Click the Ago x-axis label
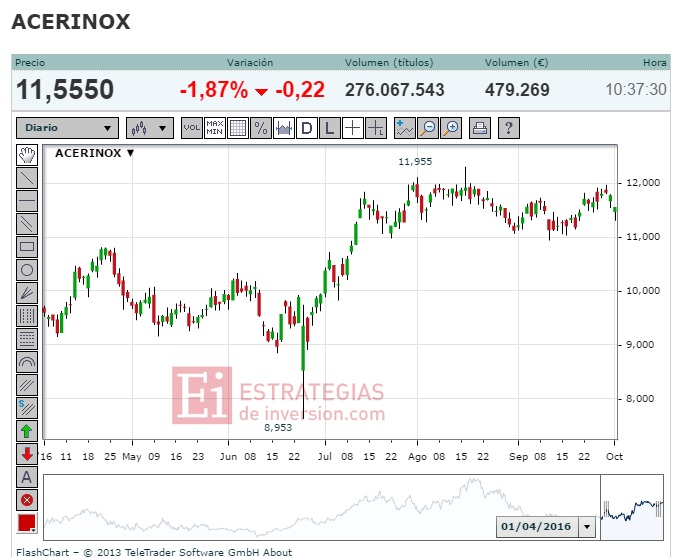The width and height of the screenshot is (673, 557). pyautogui.click(x=417, y=457)
